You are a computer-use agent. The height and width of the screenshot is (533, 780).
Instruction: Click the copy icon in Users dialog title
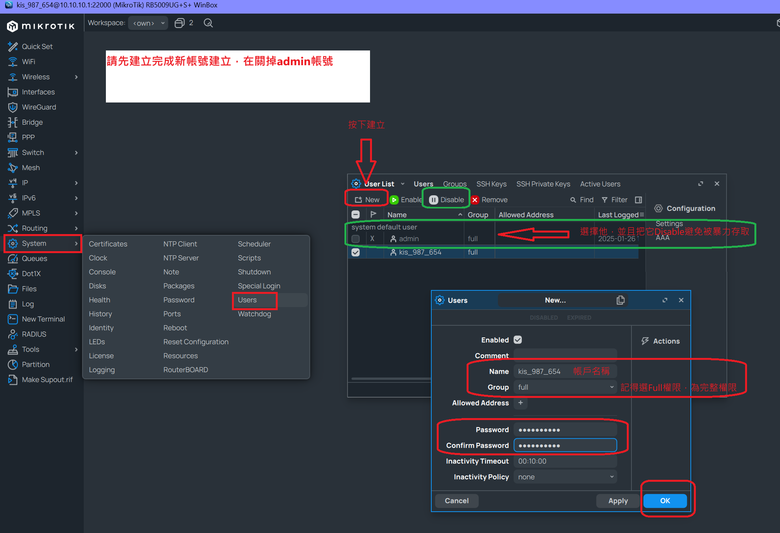[620, 300]
